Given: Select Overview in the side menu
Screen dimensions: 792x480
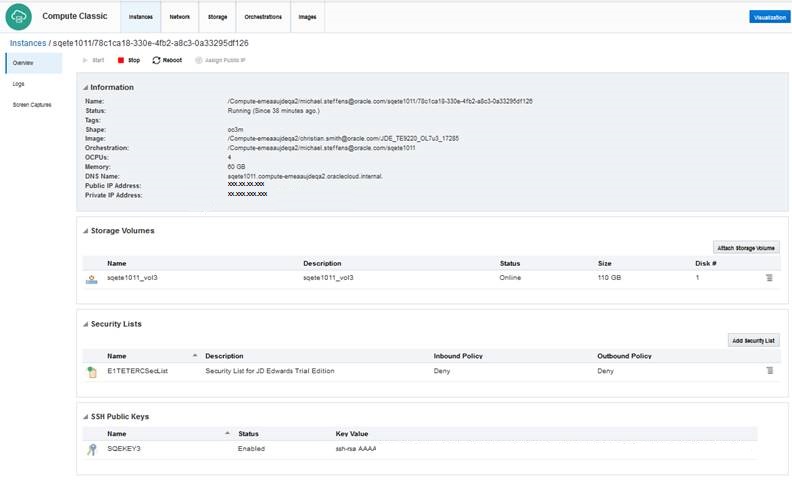Looking at the screenshot, I should [33, 63].
